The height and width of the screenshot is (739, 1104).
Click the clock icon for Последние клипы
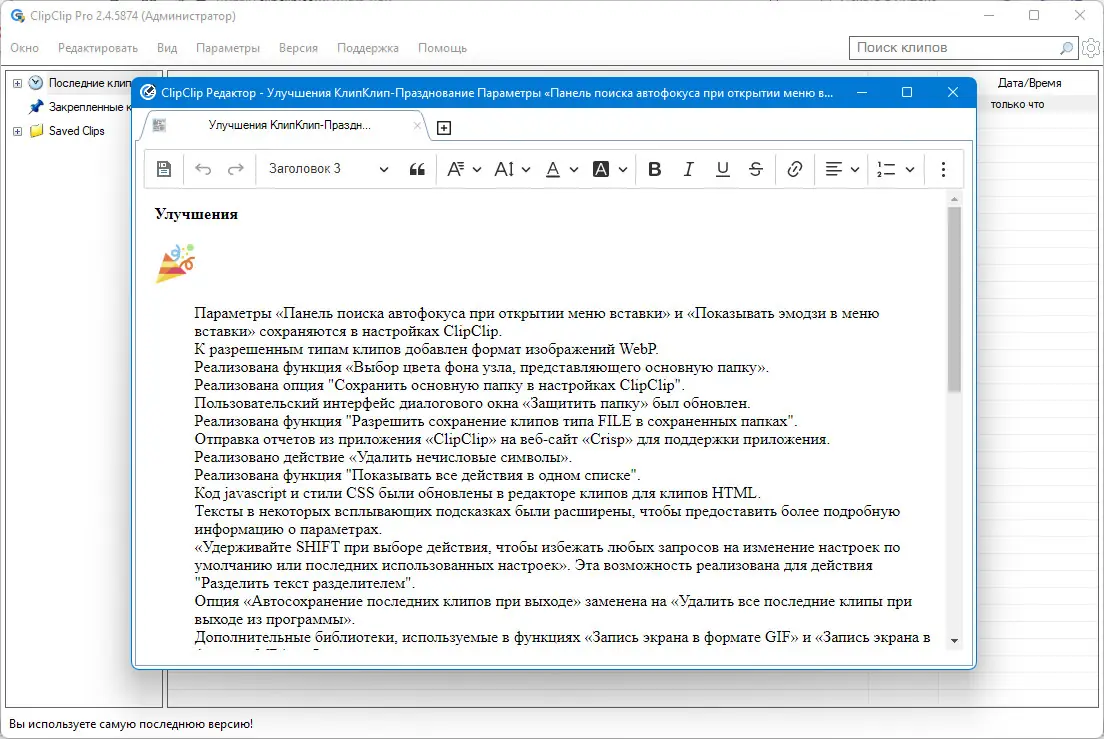coord(35,83)
